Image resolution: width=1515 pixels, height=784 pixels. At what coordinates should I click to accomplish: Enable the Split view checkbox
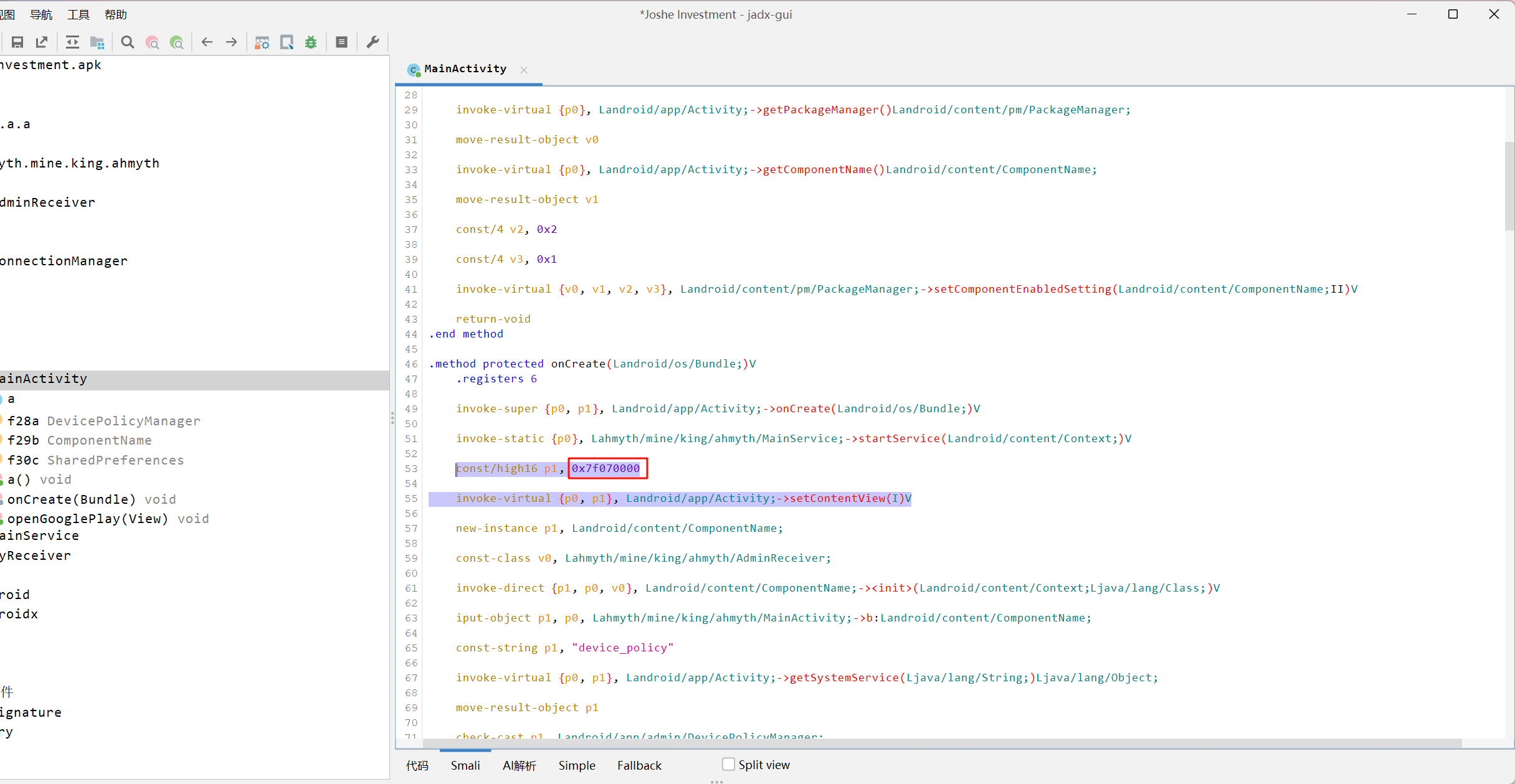728,764
